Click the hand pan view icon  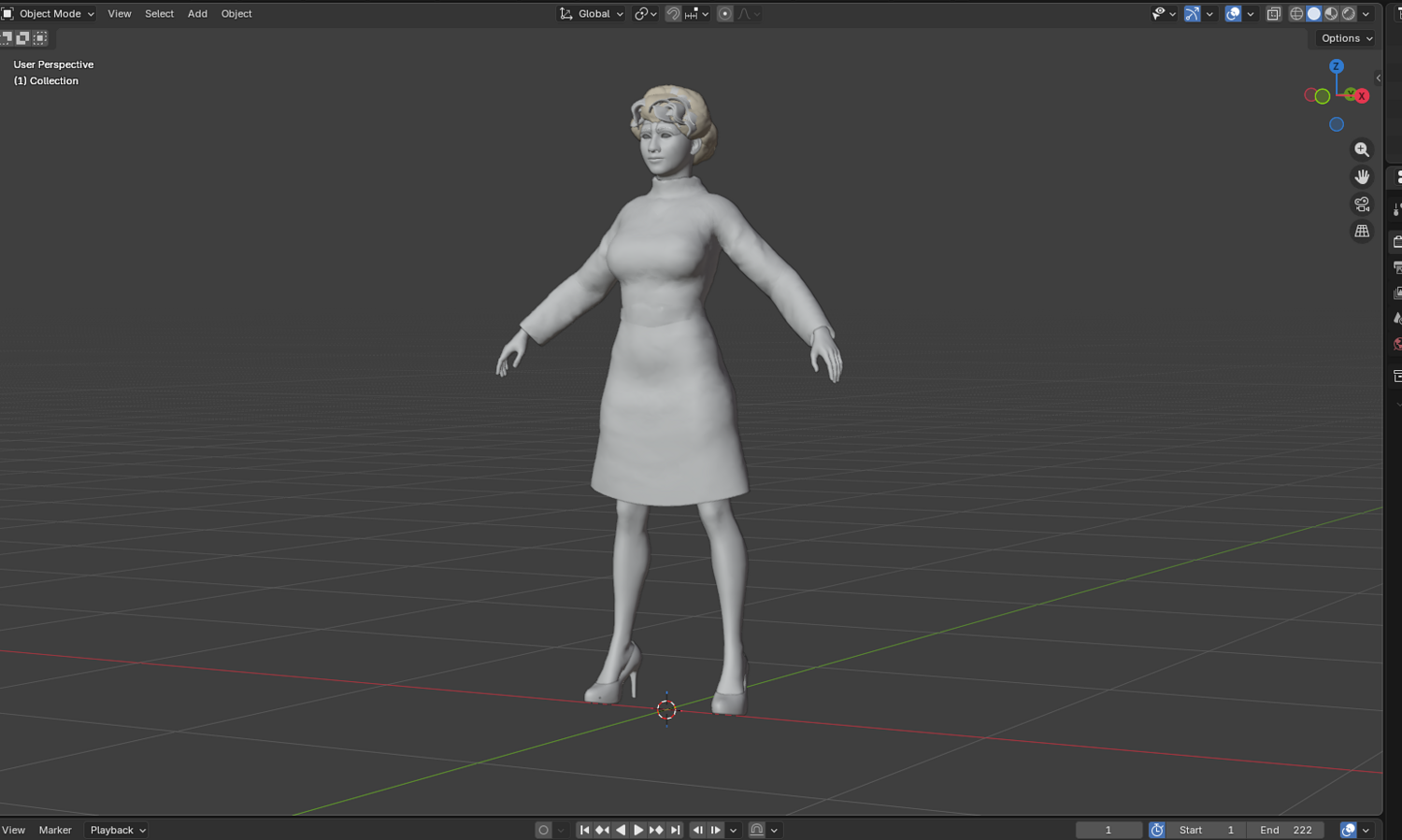[1362, 177]
